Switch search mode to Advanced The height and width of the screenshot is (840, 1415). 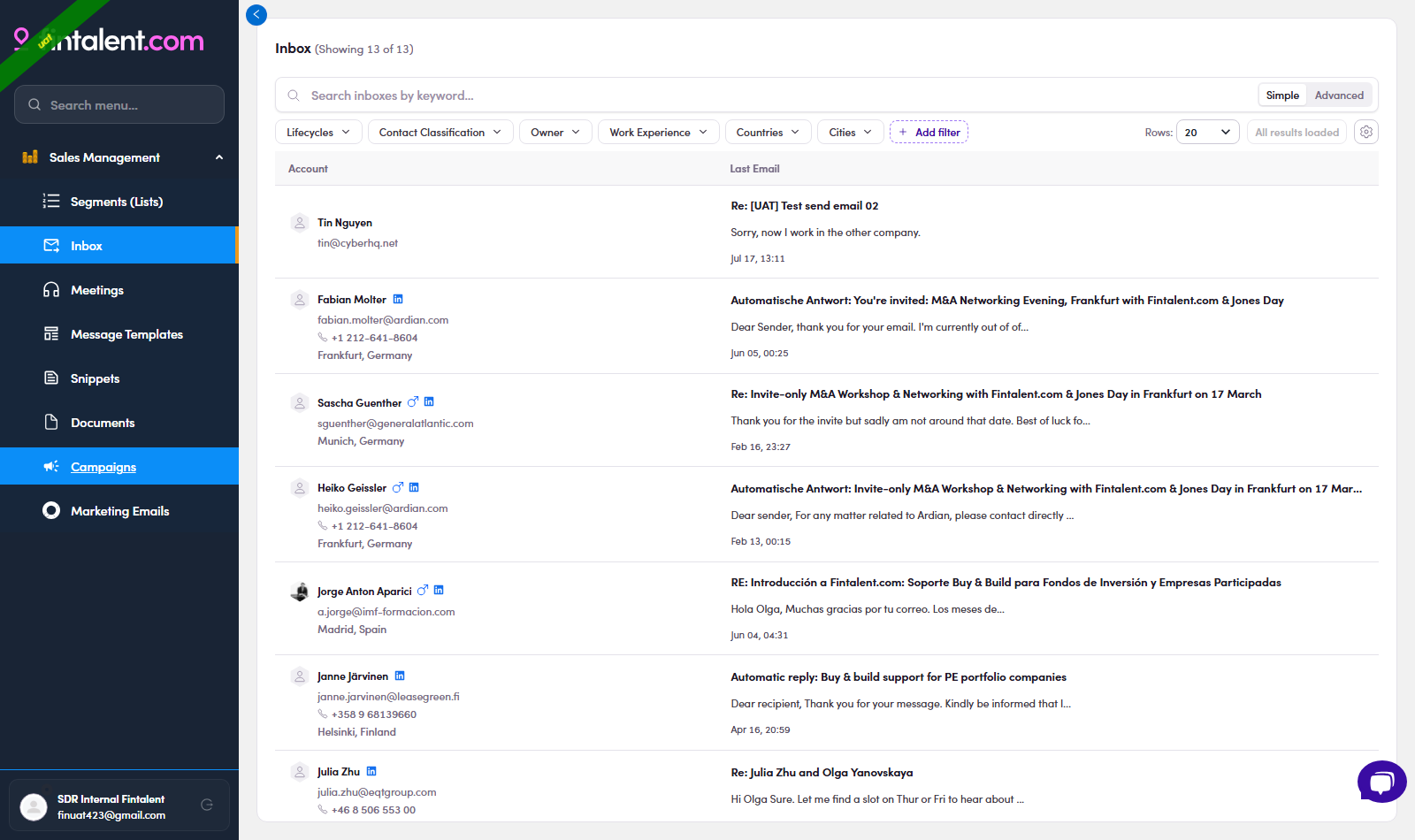click(1339, 95)
